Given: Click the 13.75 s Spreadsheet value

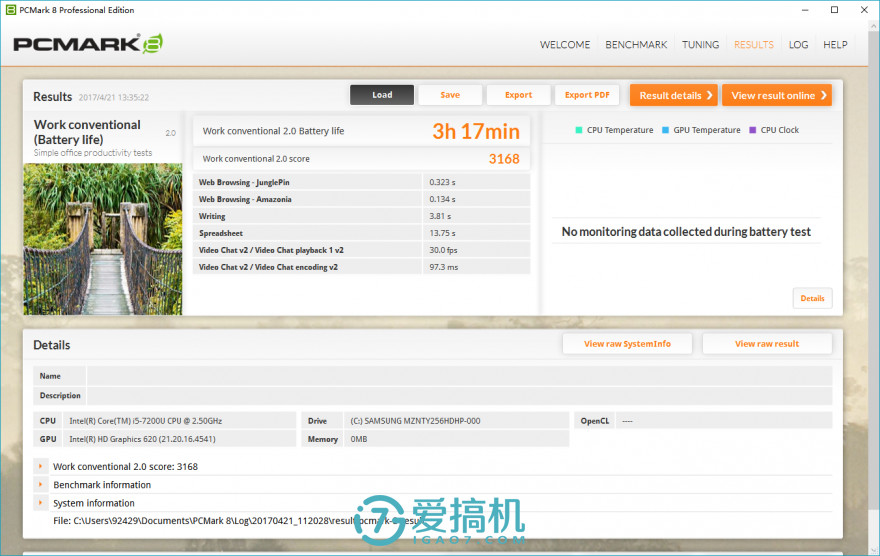Looking at the screenshot, I should pos(442,233).
